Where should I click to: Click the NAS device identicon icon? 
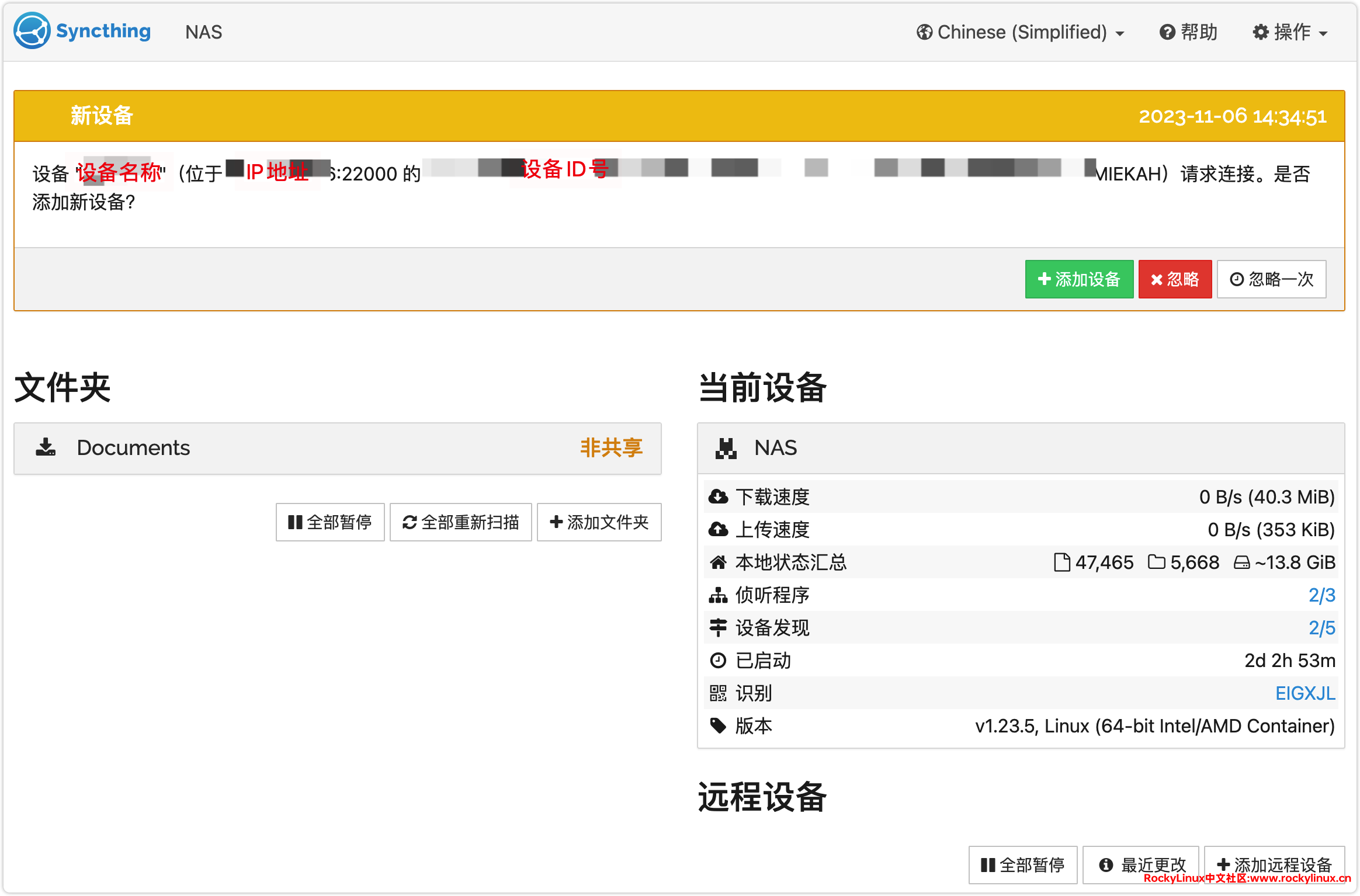coord(726,448)
